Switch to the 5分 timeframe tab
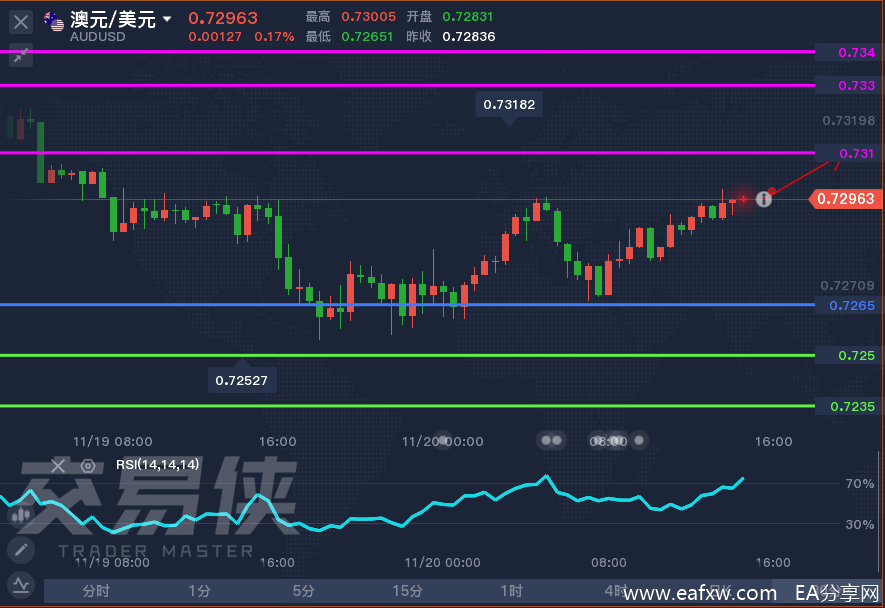 click(x=303, y=591)
